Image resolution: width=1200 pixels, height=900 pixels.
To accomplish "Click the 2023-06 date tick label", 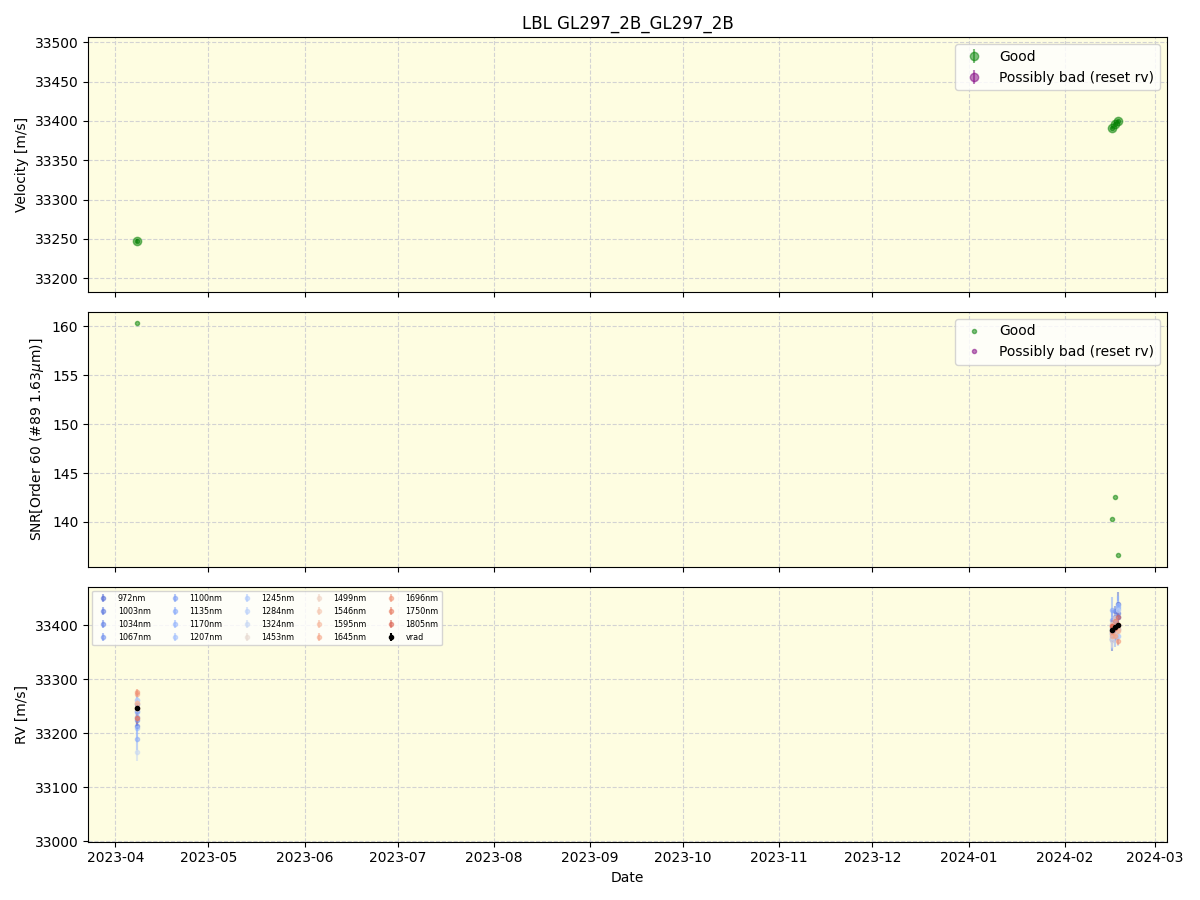I will (x=305, y=857).
